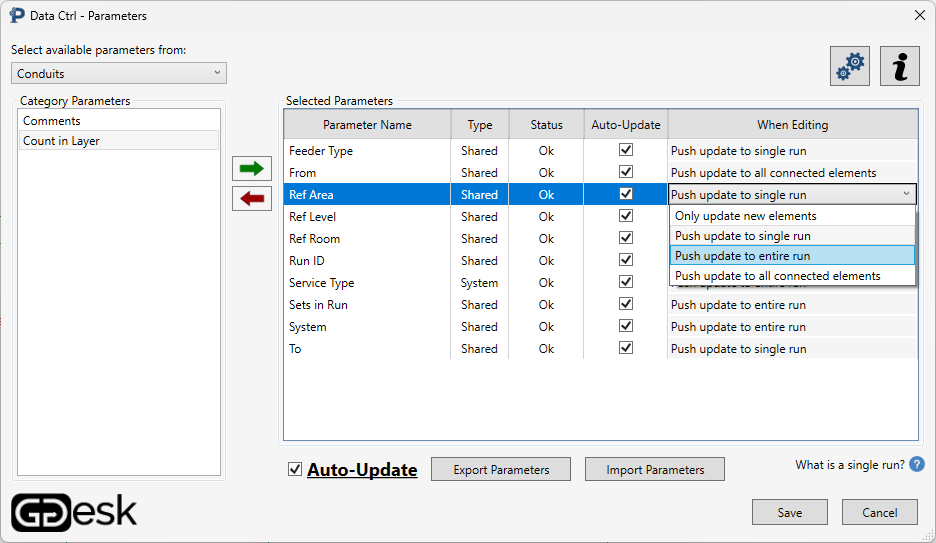Toggle Auto-Update checkbox for Run ID

pos(626,261)
